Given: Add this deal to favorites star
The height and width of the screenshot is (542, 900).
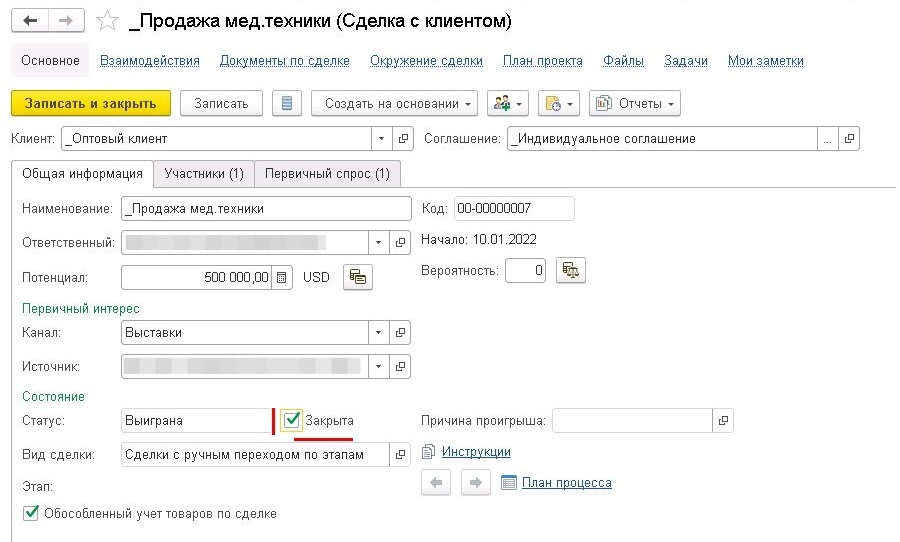Looking at the screenshot, I should coord(104,20).
